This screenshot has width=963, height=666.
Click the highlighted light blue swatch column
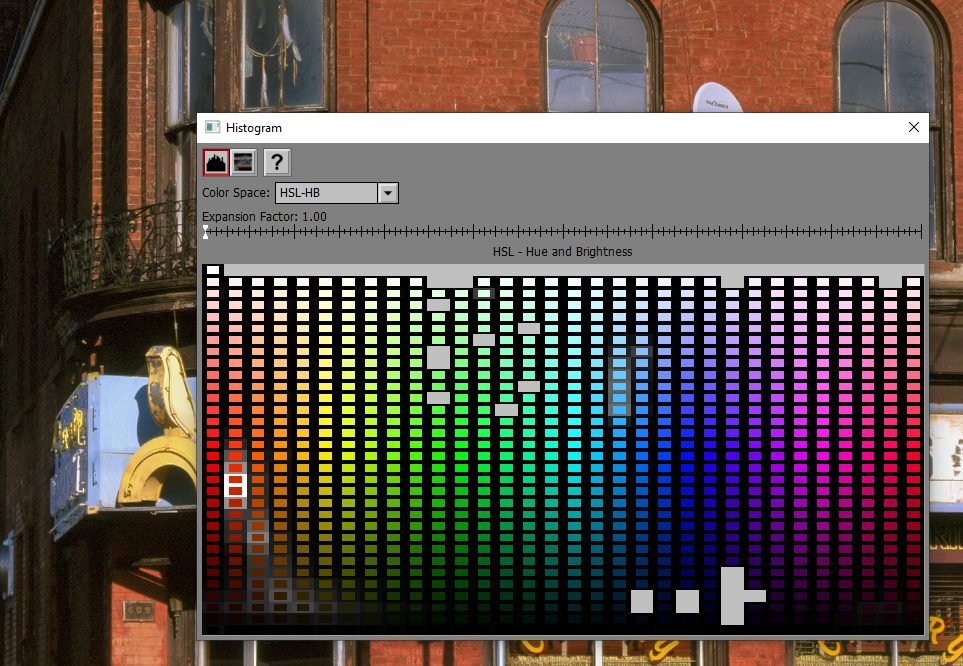point(619,380)
